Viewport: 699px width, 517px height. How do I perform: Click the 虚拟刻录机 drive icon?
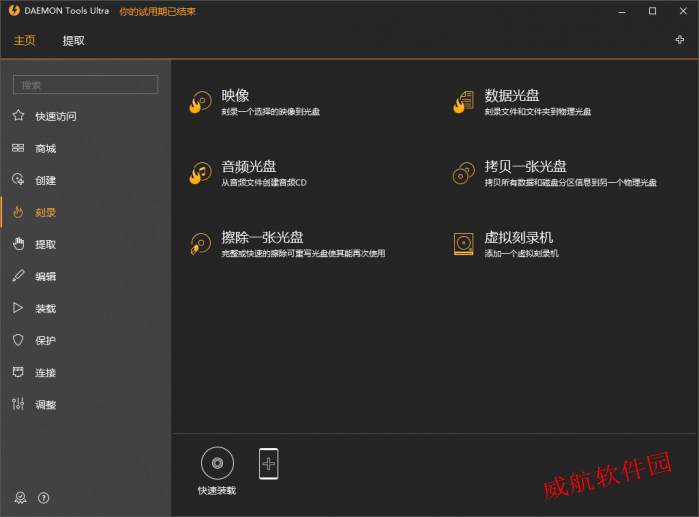pyautogui.click(x=464, y=244)
